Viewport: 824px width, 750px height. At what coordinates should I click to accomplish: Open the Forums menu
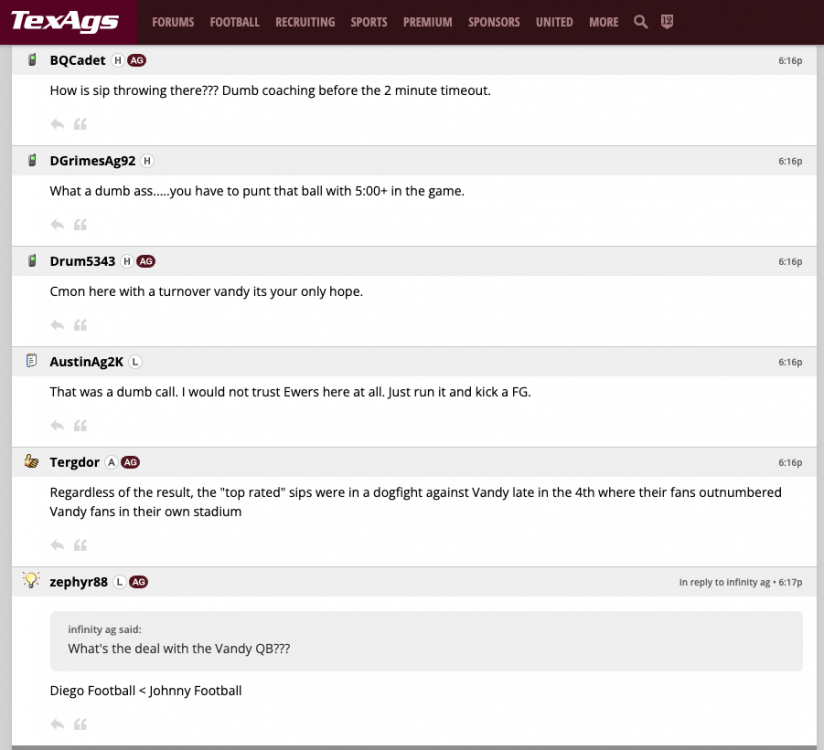coord(173,22)
